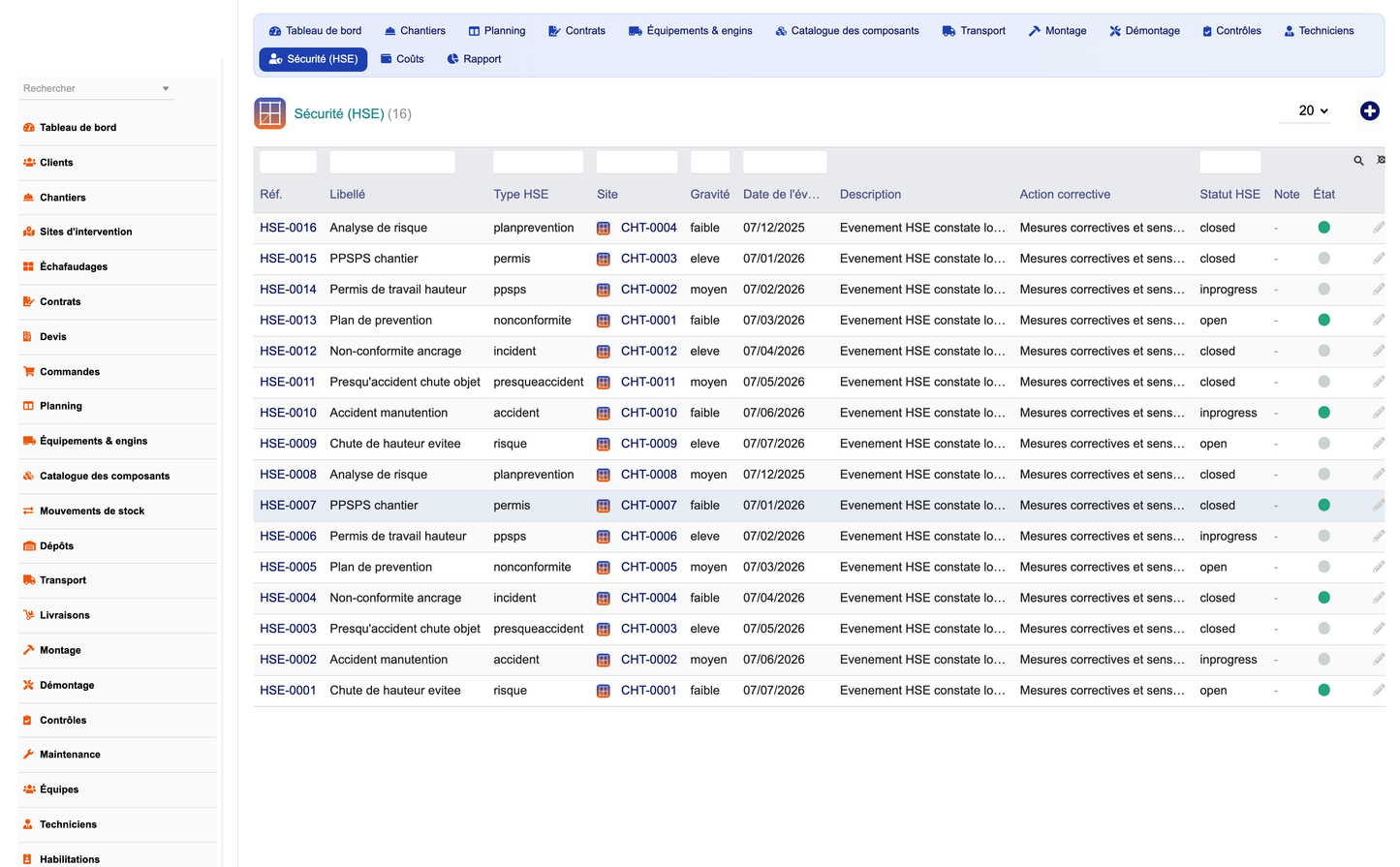
Task: Click the Équipes sidebar icon
Action: pos(29,790)
